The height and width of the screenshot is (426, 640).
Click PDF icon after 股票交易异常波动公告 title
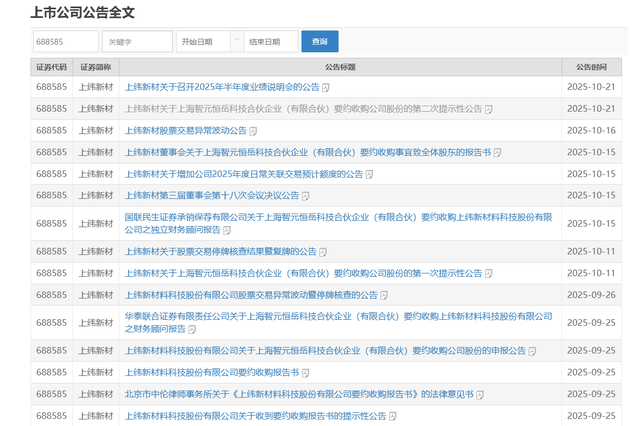coord(253,131)
